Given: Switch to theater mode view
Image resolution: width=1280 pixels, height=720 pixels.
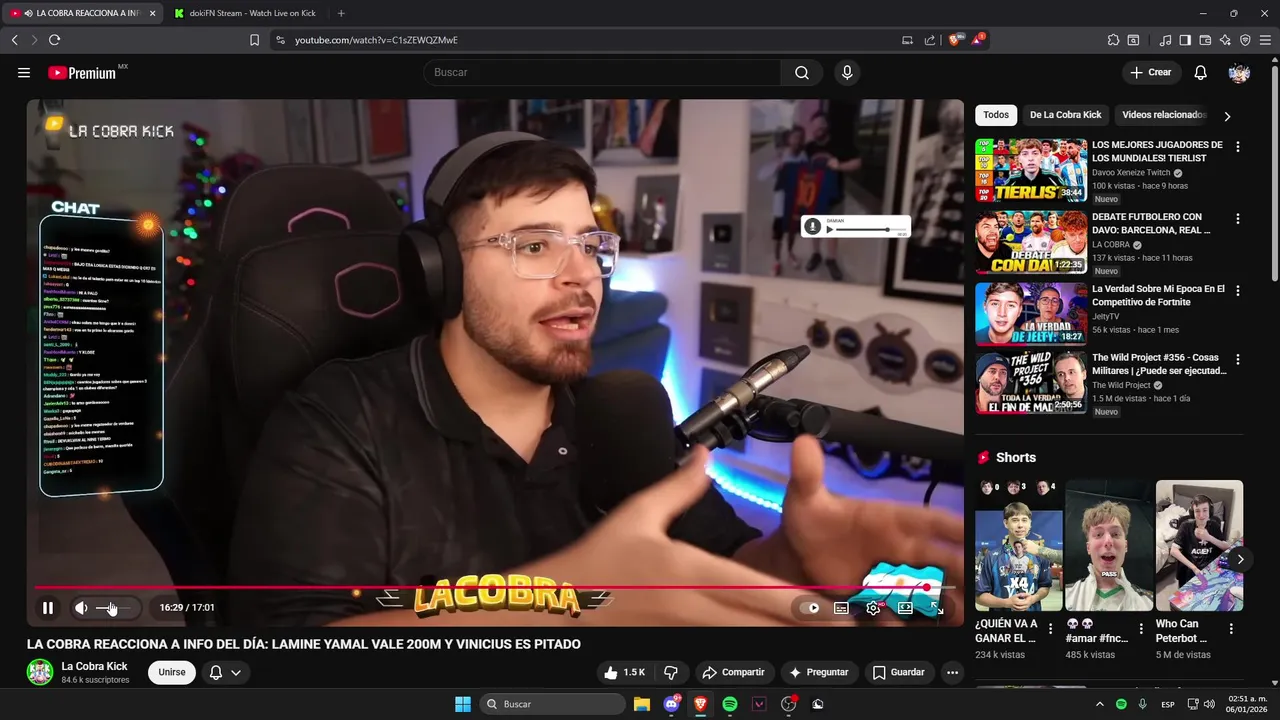Looking at the screenshot, I should click(905, 608).
